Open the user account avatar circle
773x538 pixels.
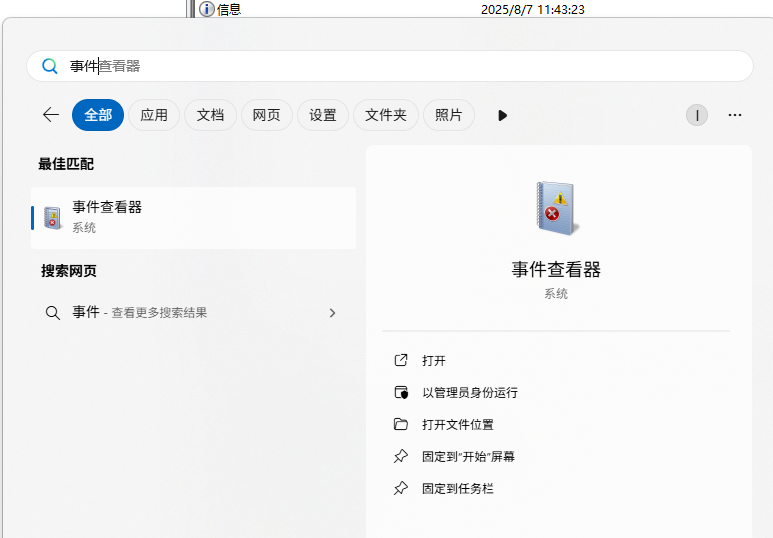pos(697,115)
